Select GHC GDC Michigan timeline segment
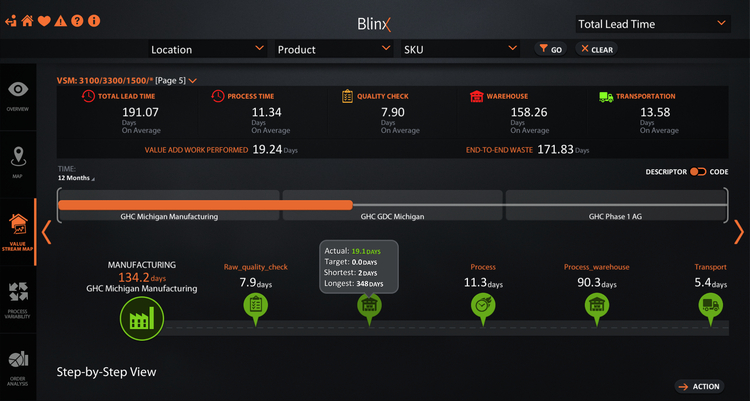The height and width of the screenshot is (401, 750). pyautogui.click(x=392, y=205)
